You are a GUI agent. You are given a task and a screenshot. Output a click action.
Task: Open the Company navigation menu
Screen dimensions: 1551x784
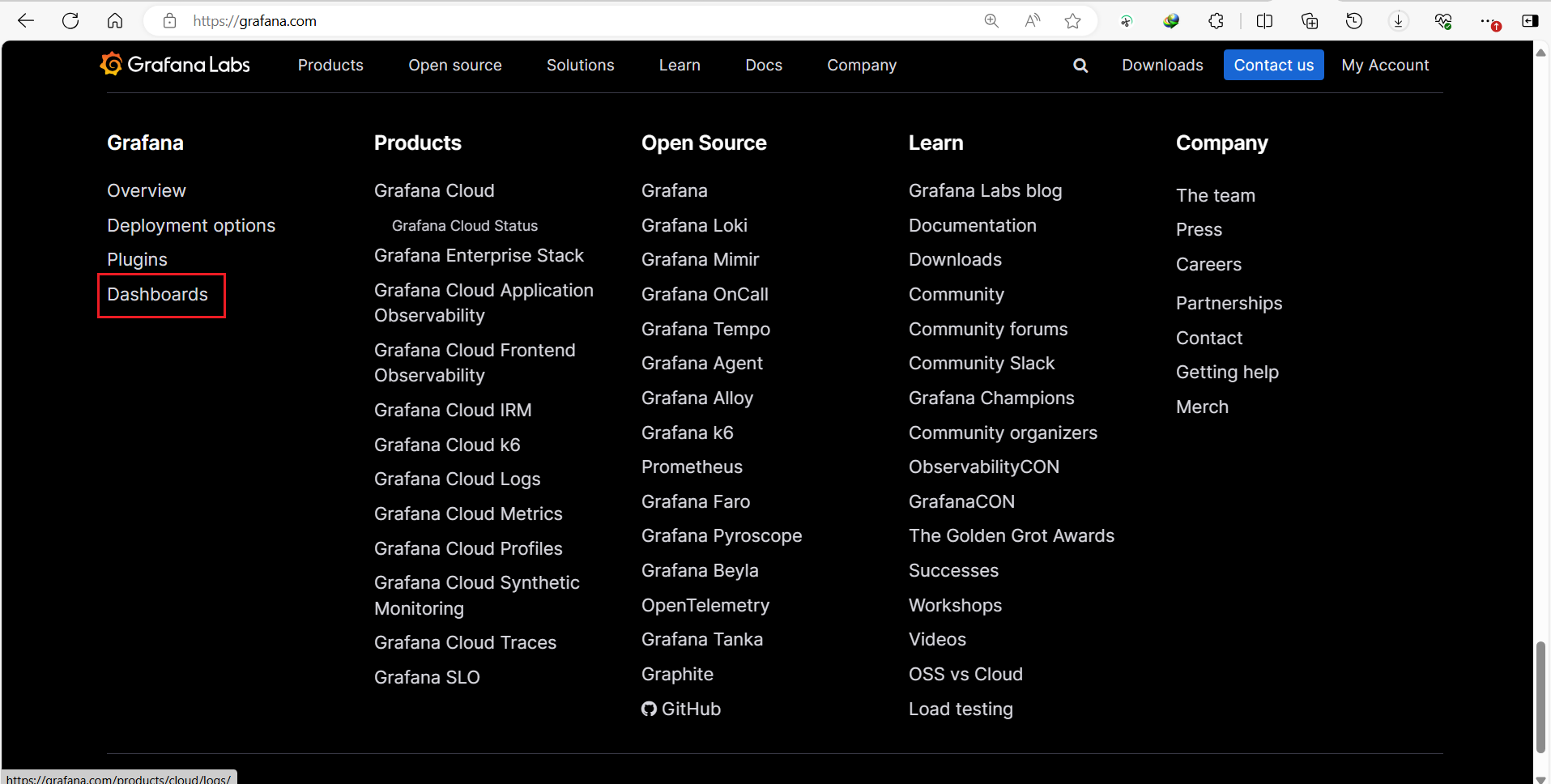point(862,65)
